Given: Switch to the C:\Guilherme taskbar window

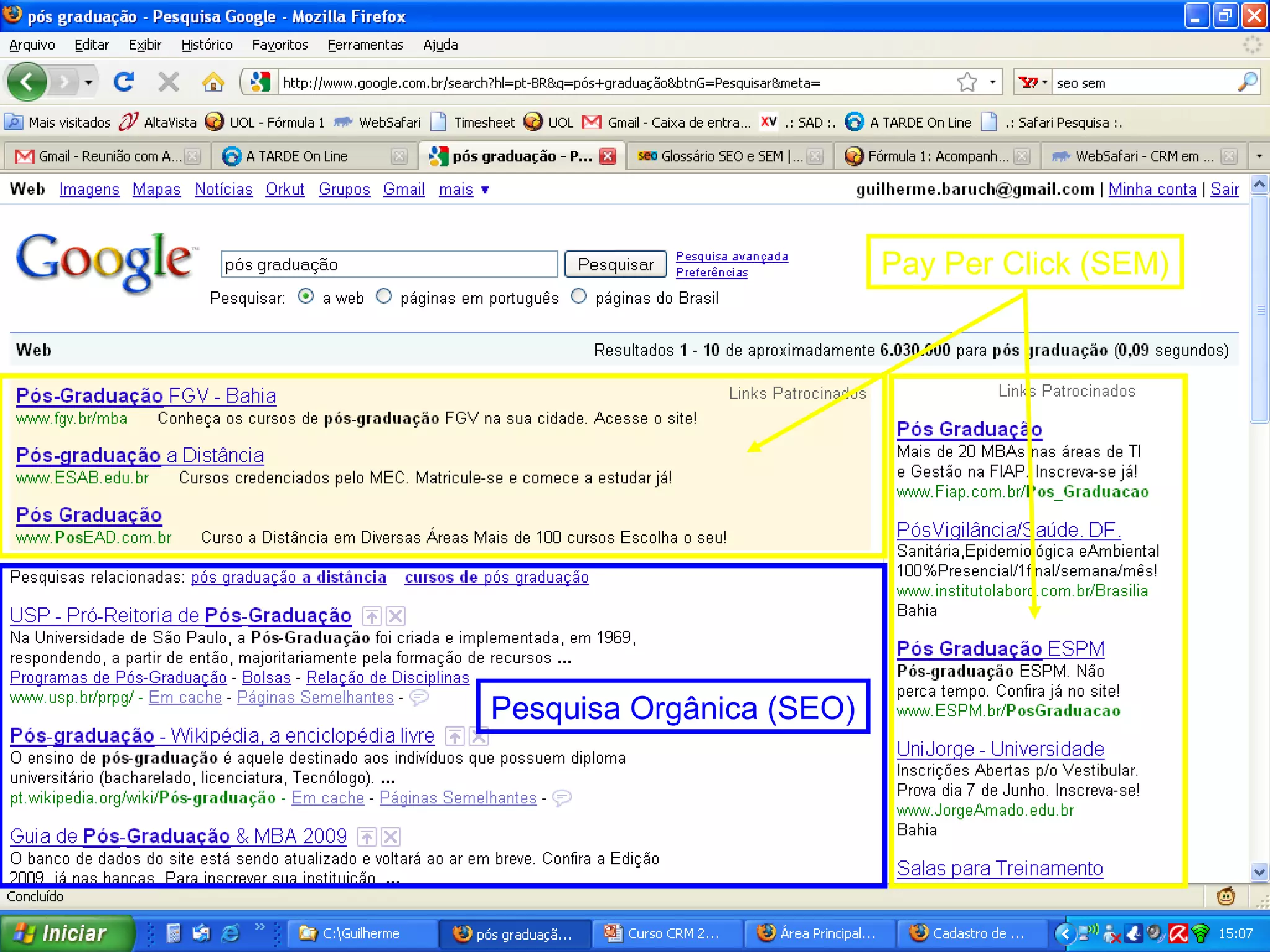Looking at the screenshot, I should 362,933.
